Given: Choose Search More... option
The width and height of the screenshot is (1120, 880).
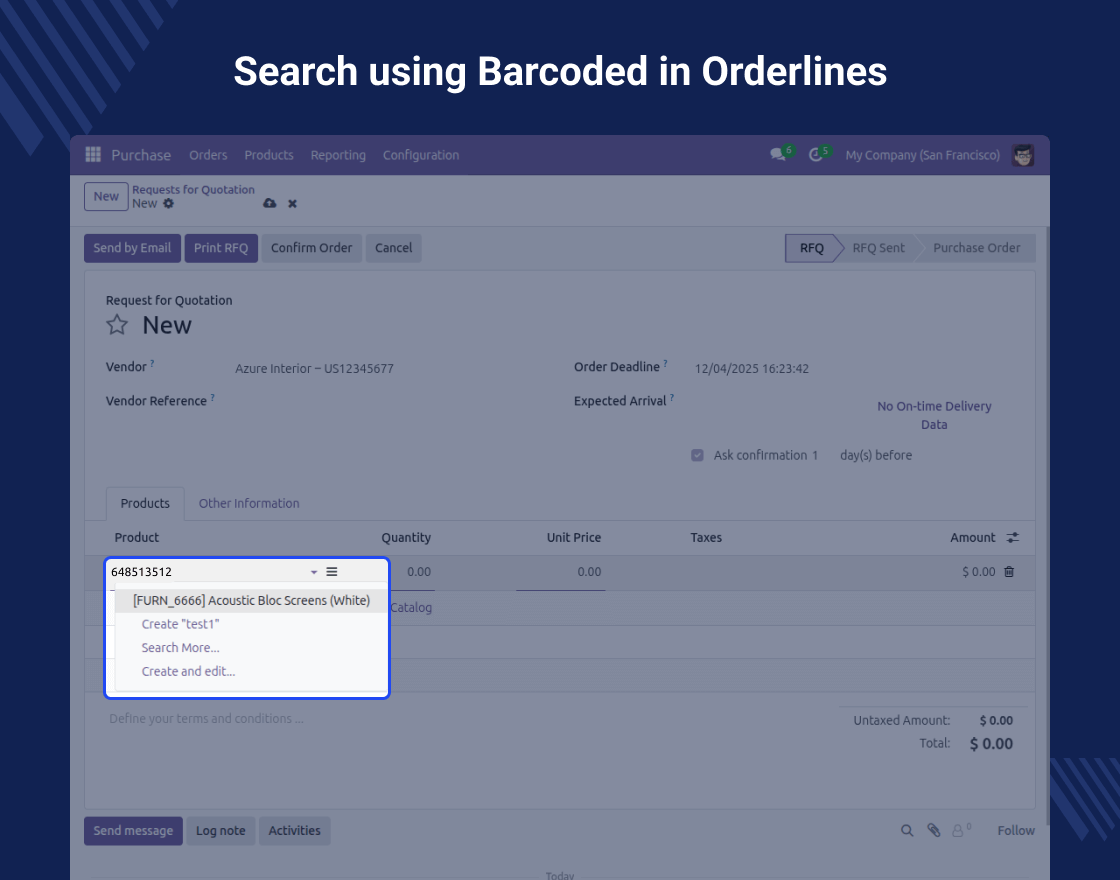Looking at the screenshot, I should pyautogui.click(x=180, y=648).
